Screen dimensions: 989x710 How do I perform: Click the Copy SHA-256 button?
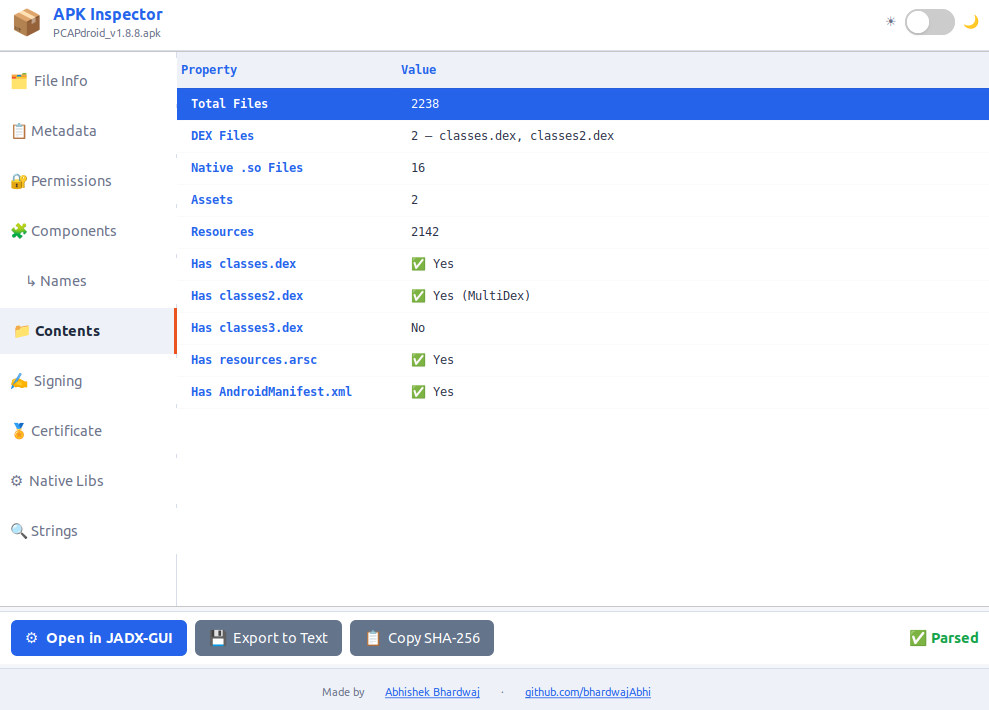422,638
